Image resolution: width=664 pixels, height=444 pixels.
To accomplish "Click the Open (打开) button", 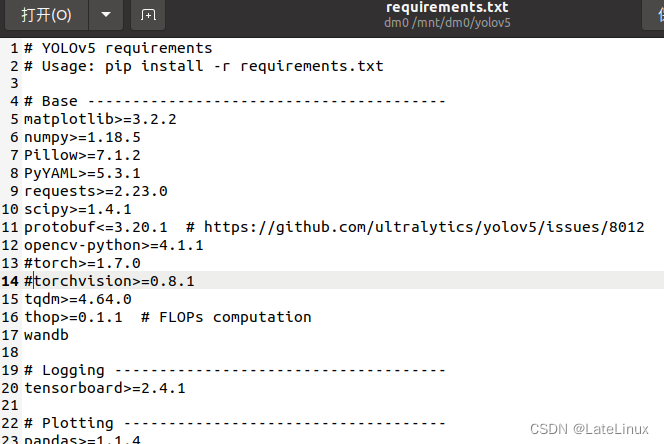I will [x=46, y=15].
